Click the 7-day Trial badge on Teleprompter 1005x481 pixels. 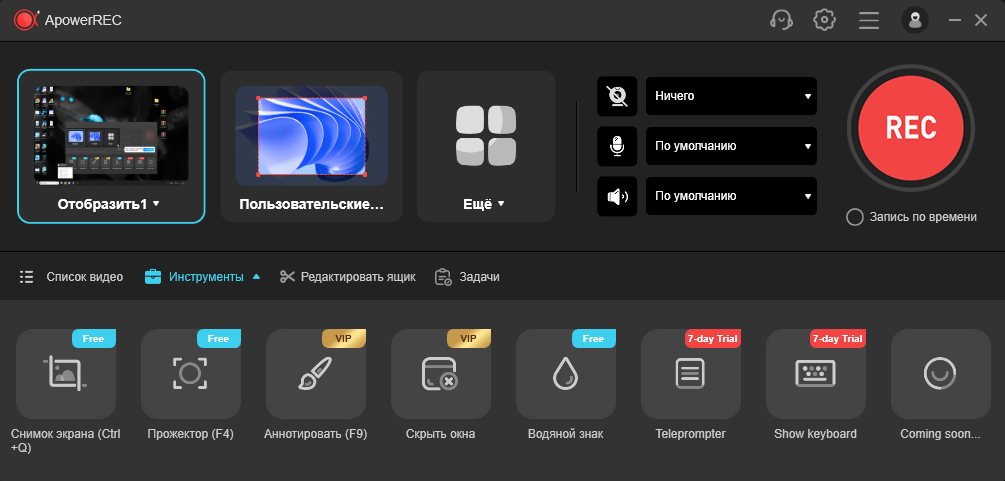pyautogui.click(x=713, y=339)
